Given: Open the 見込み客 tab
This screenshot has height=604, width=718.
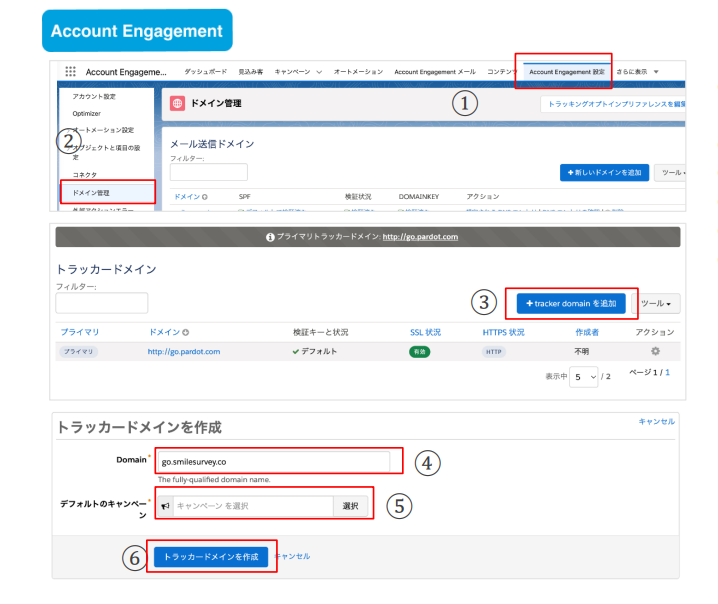Looking at the screenshot, I should coord(250,72).
